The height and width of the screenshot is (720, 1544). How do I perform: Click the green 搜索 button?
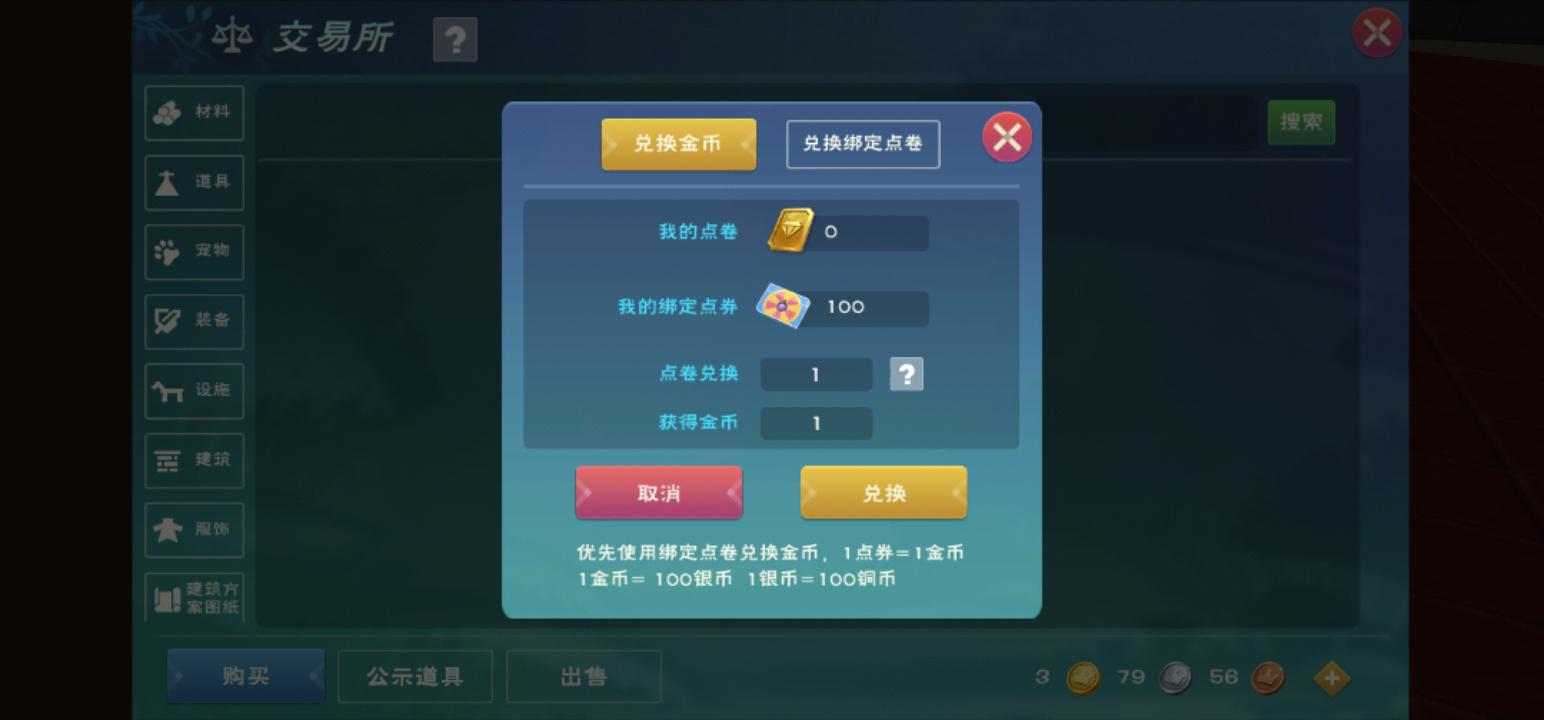pyautogui.click(x=1301, y=122)
